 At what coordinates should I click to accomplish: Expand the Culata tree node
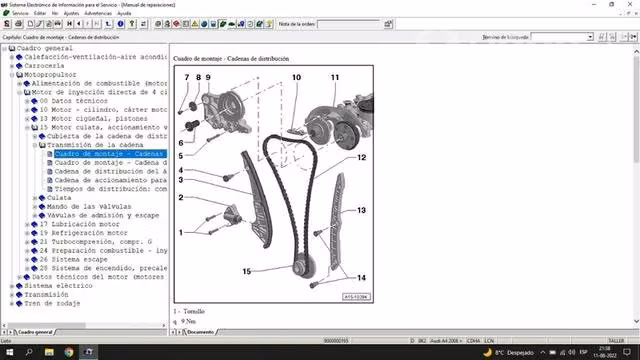point(35,198)
